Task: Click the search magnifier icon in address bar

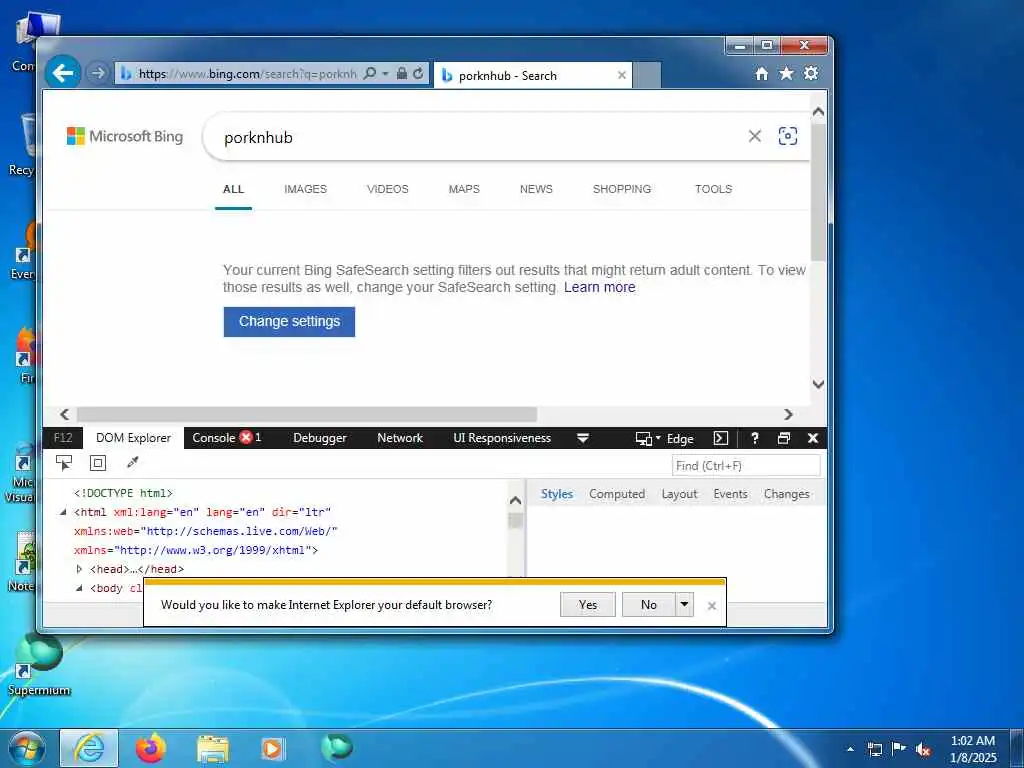Action: [370, 73]
